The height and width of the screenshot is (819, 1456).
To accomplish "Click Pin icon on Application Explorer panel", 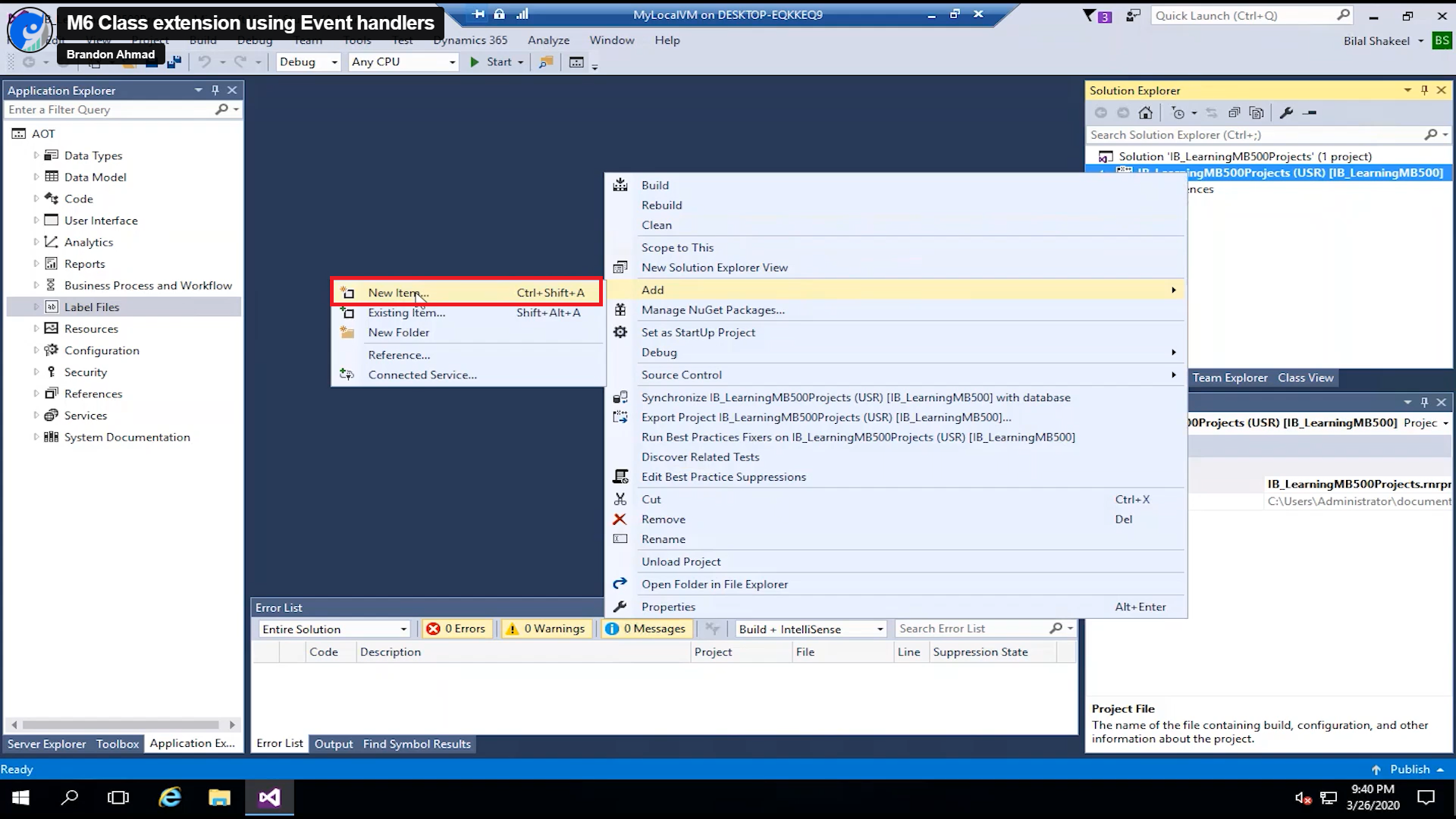I will click(x=215, y=90).
